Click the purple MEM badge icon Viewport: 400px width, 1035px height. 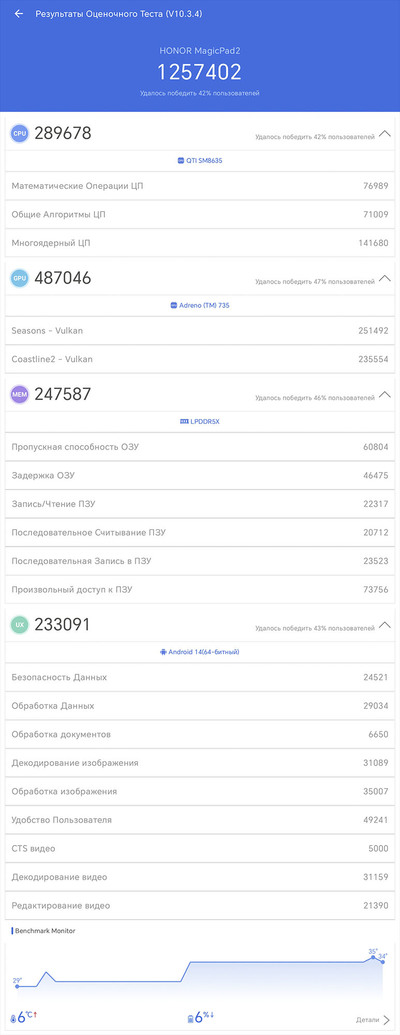coord(19,395)
